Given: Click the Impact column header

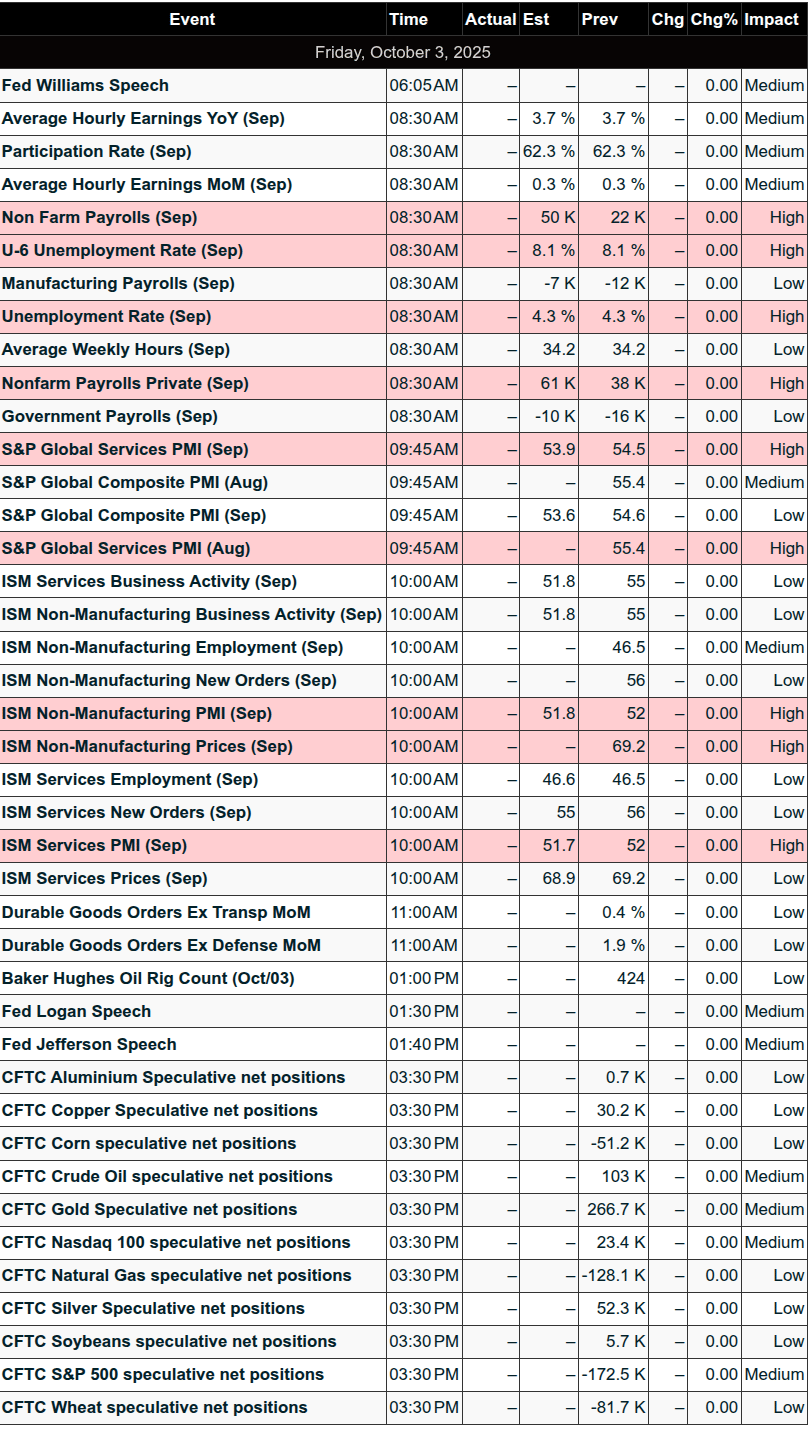Looking at the screenshot, I should click(771, 19).
